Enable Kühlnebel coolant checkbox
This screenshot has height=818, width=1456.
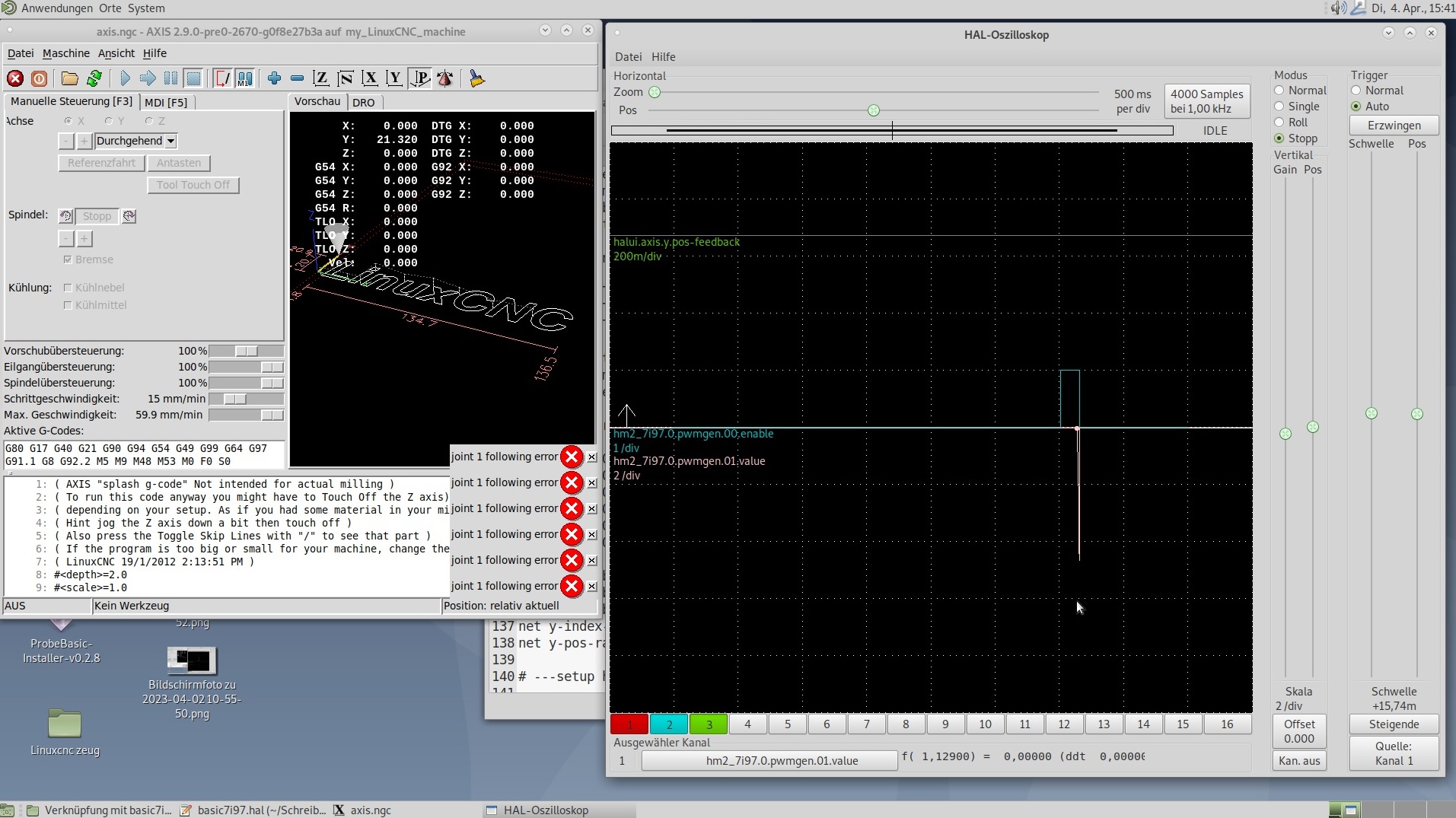point(68,288)
